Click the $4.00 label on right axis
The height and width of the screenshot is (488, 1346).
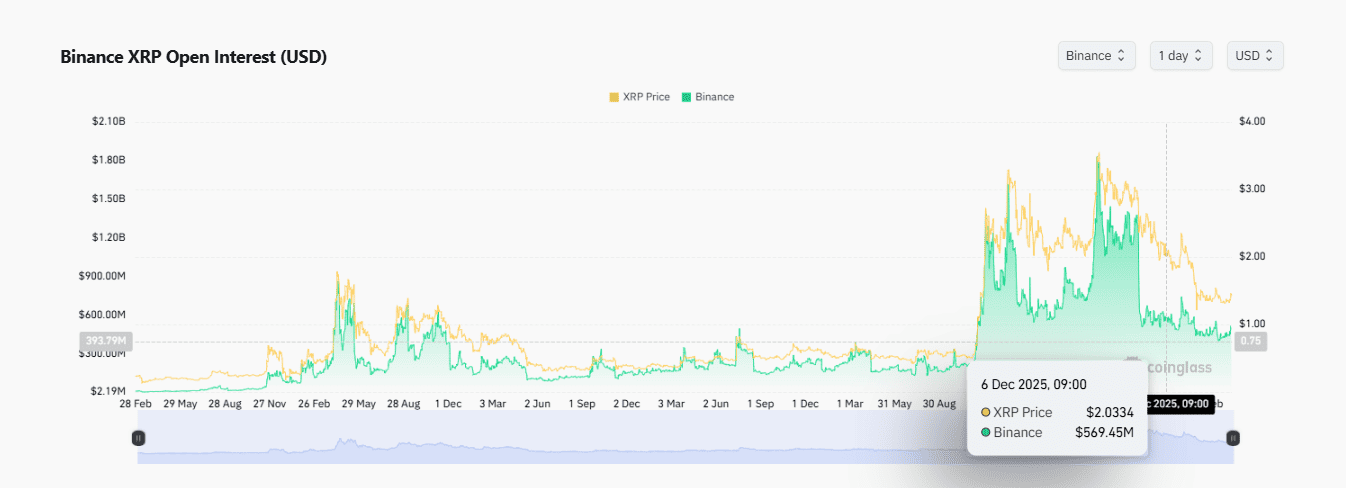click(1252, 121)
